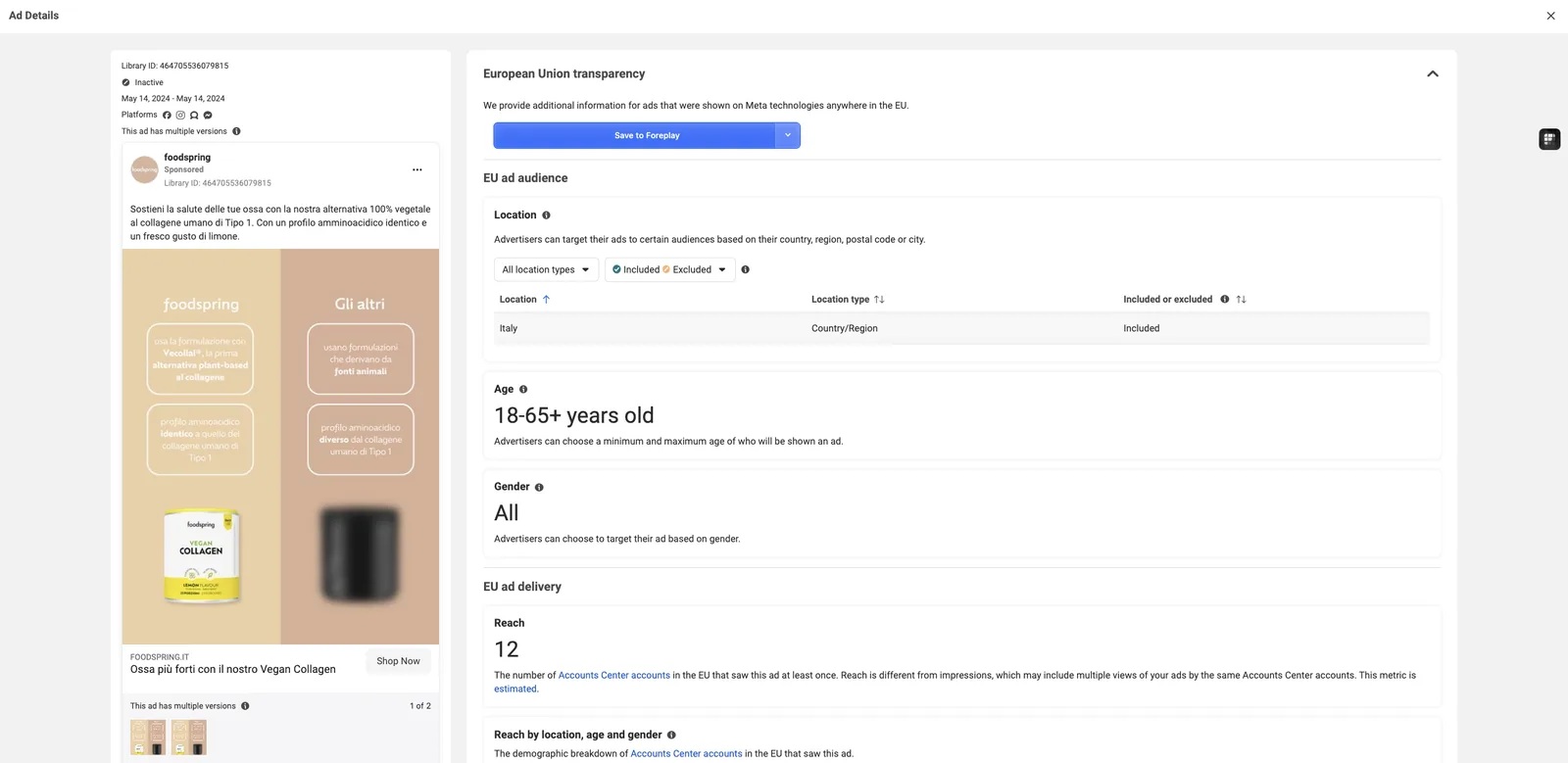Click the Facebook platform icon
The width and height of the screenshot is (1568, 763).
coord(167,115)
